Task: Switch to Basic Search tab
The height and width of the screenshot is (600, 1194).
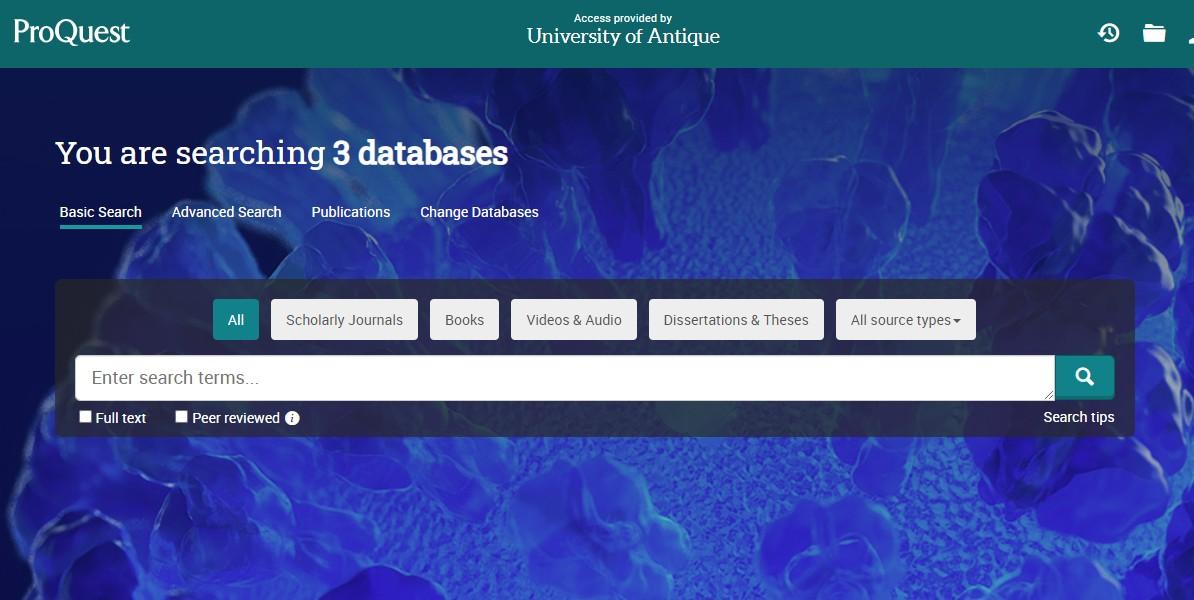Action: (x=101, y=212)
